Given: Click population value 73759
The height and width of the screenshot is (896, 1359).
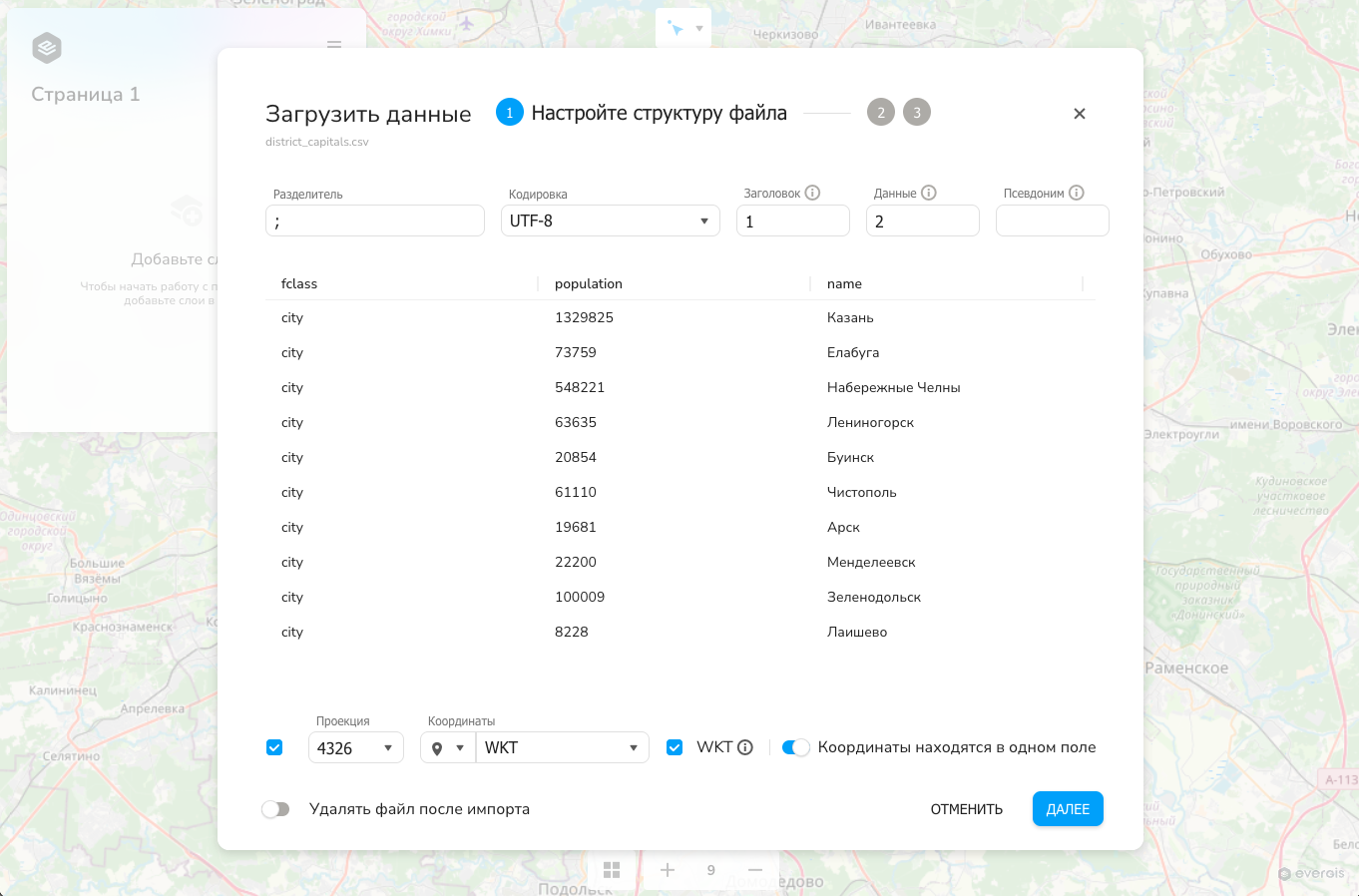Looking at the screenshot, I should pos(576,352).
